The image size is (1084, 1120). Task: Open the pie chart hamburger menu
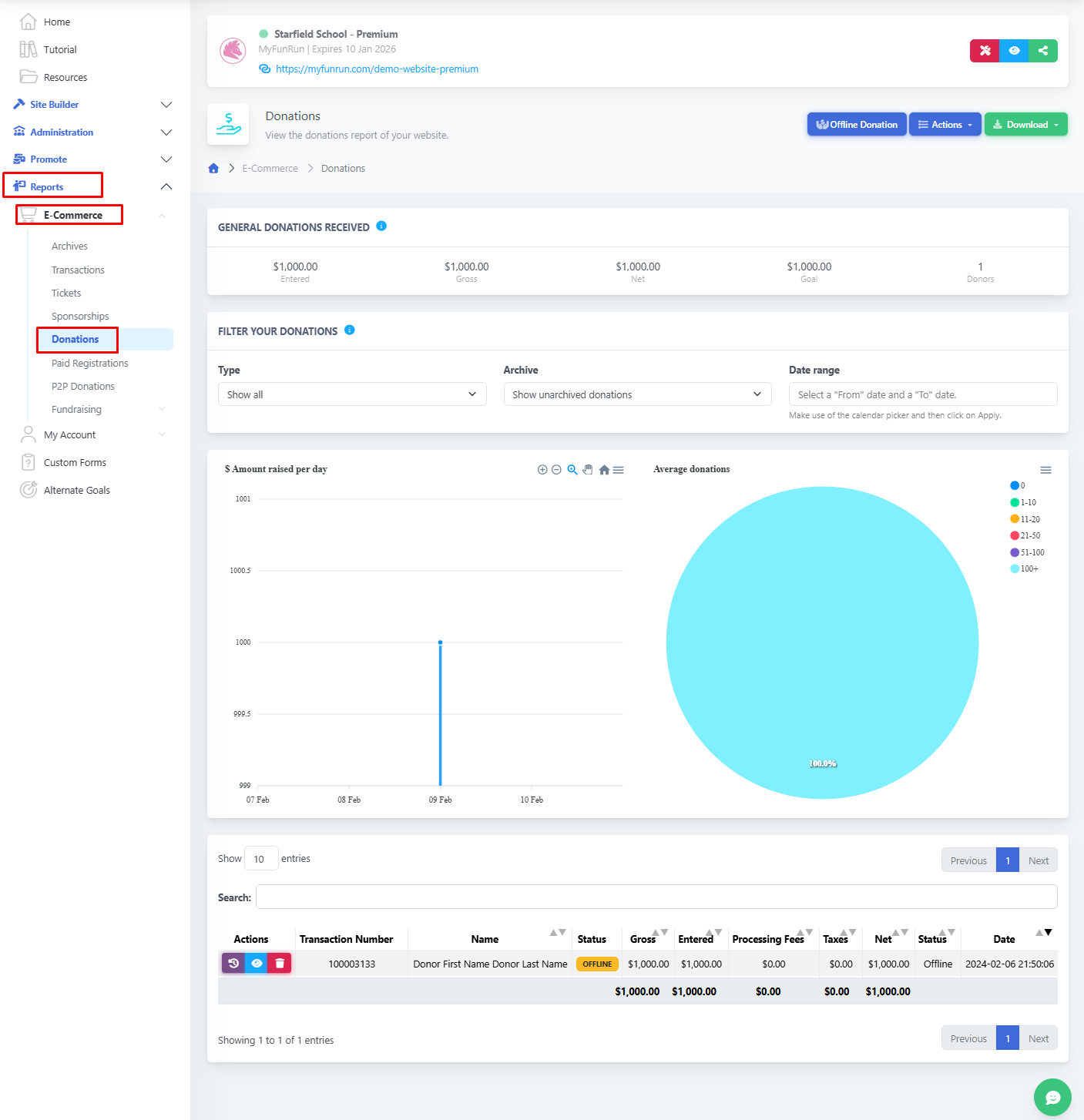tap(1045, 470)
